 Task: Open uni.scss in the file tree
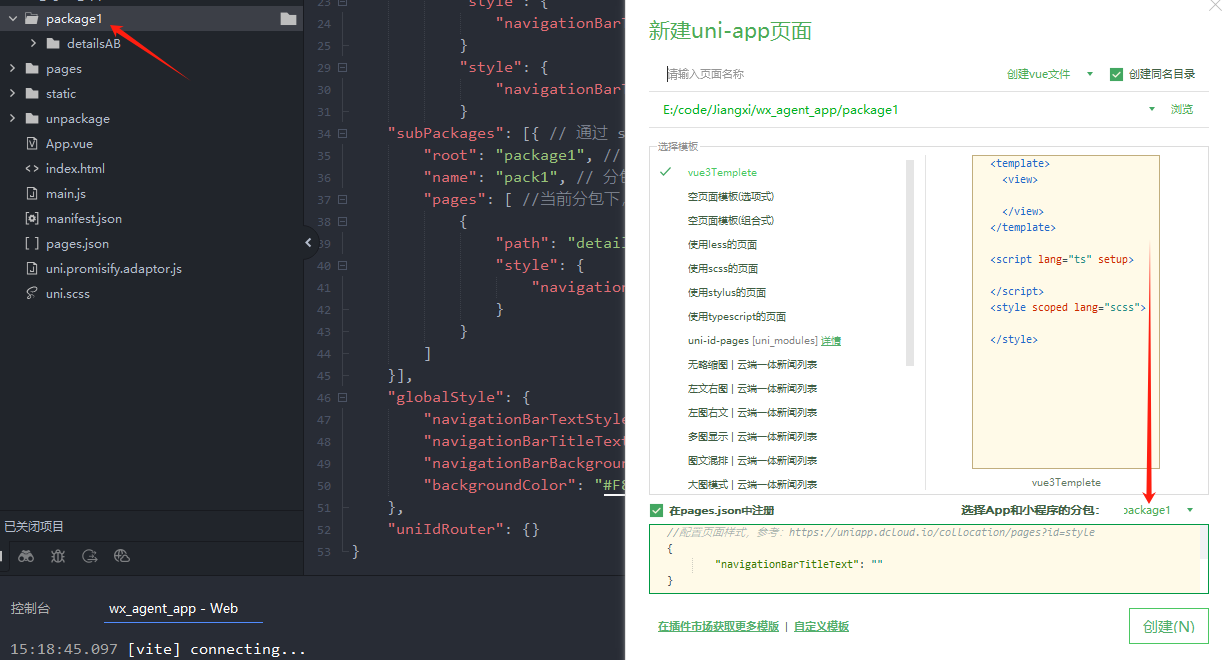(67, 294)
